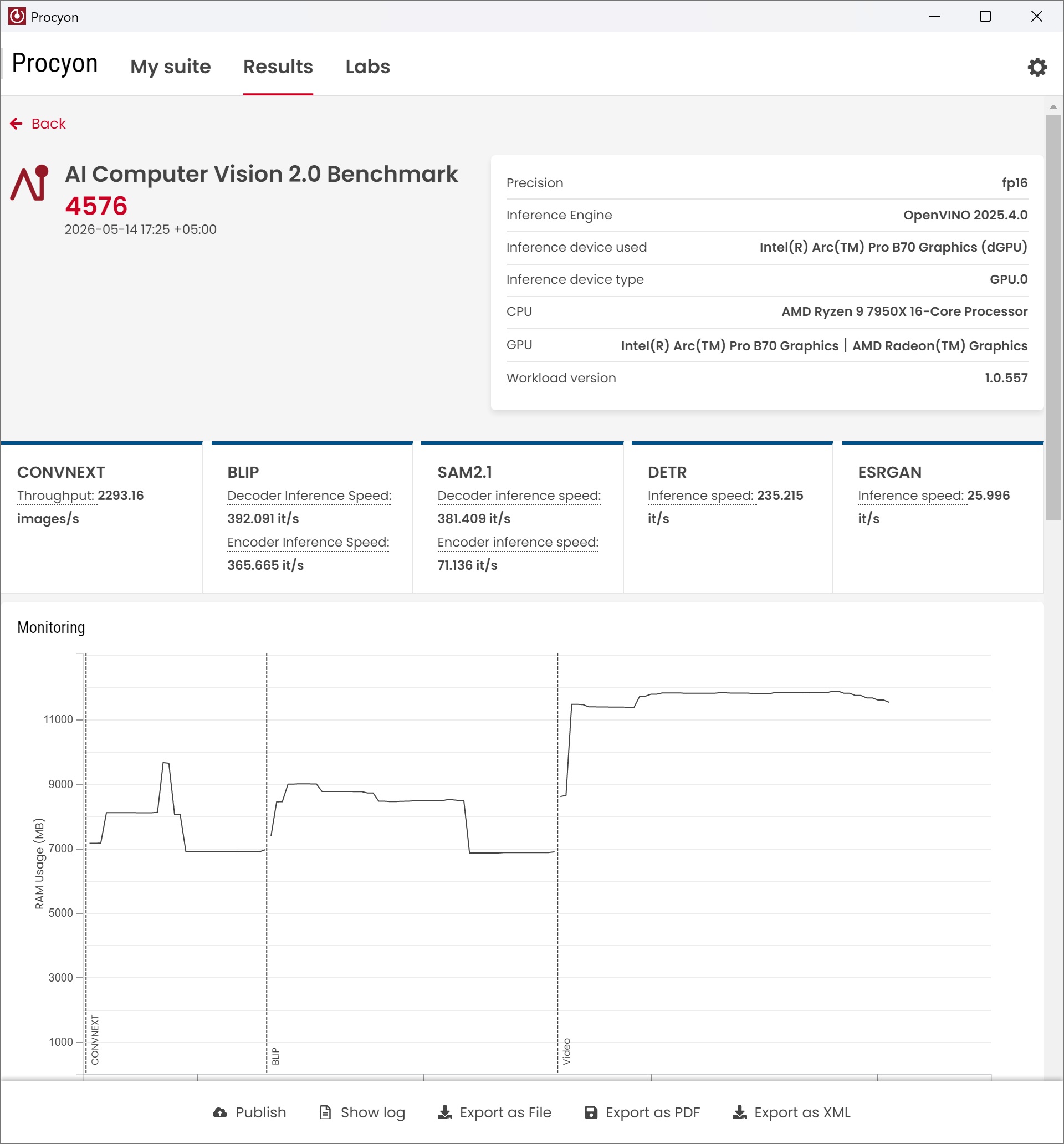Click the CONVNEXT Throughput label

[x=56, y=496]
